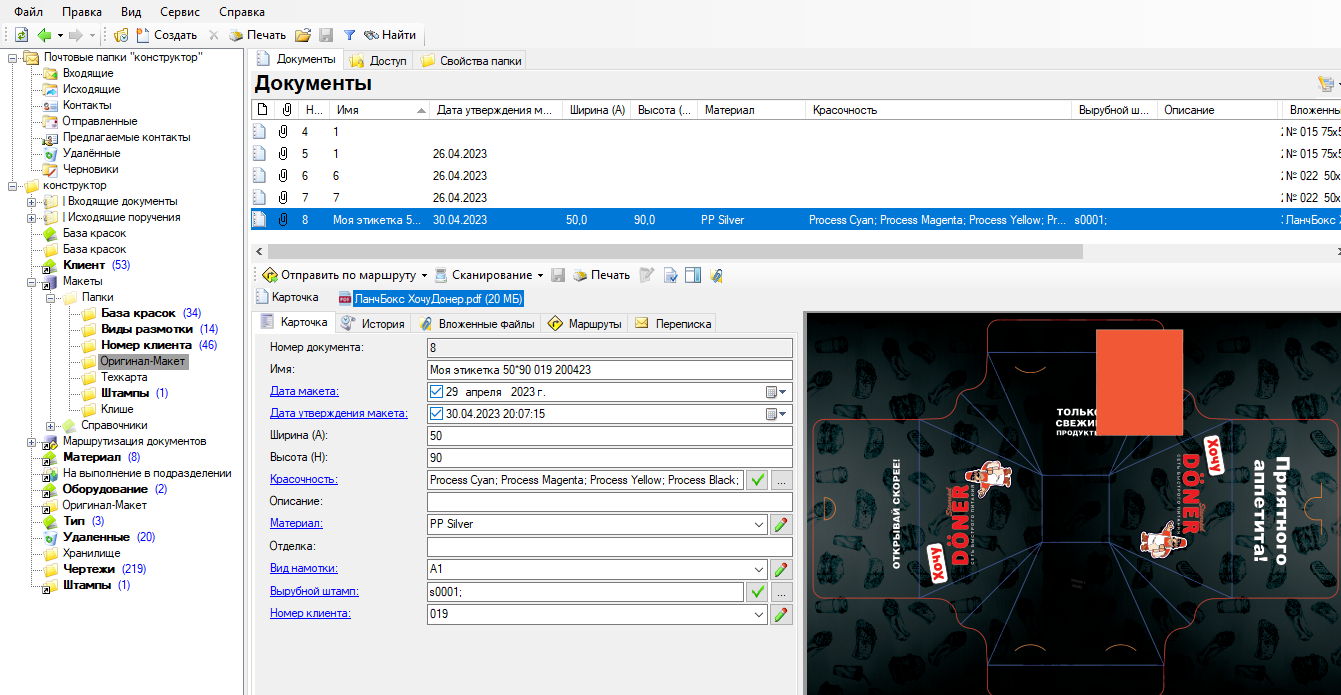The height and width of the screenshot is (695, 1341).
Task: Open the Отправить по маршруту dropdown arrow
Action: click(425, 275)
